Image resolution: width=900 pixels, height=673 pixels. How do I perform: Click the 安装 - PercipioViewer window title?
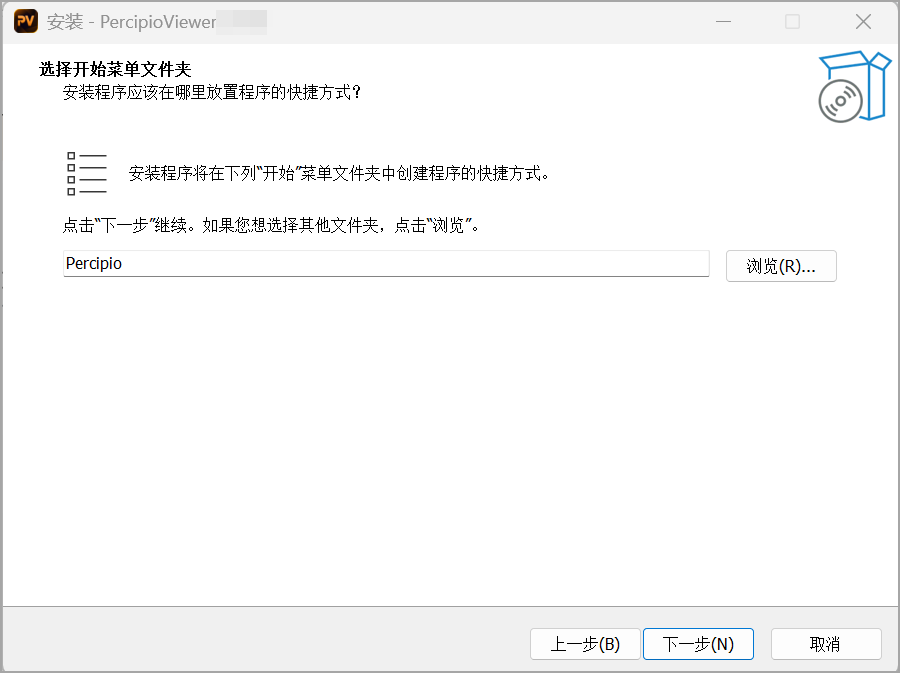131,22
